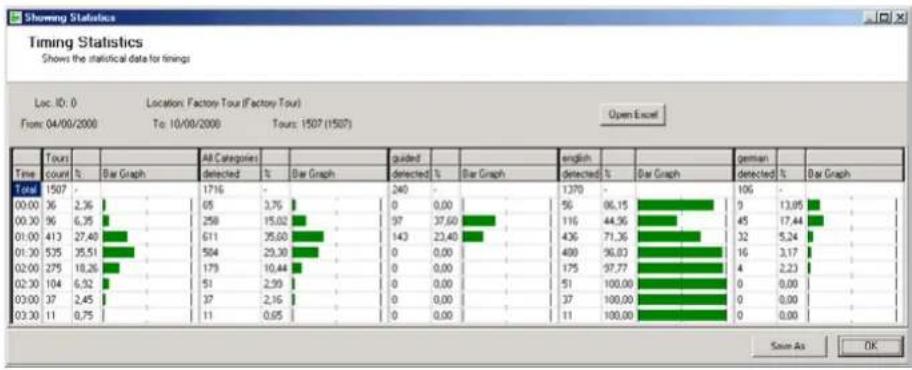Click the All Categories group header
912x370 pixels.
pyautogui.click(x=229, y=158)
